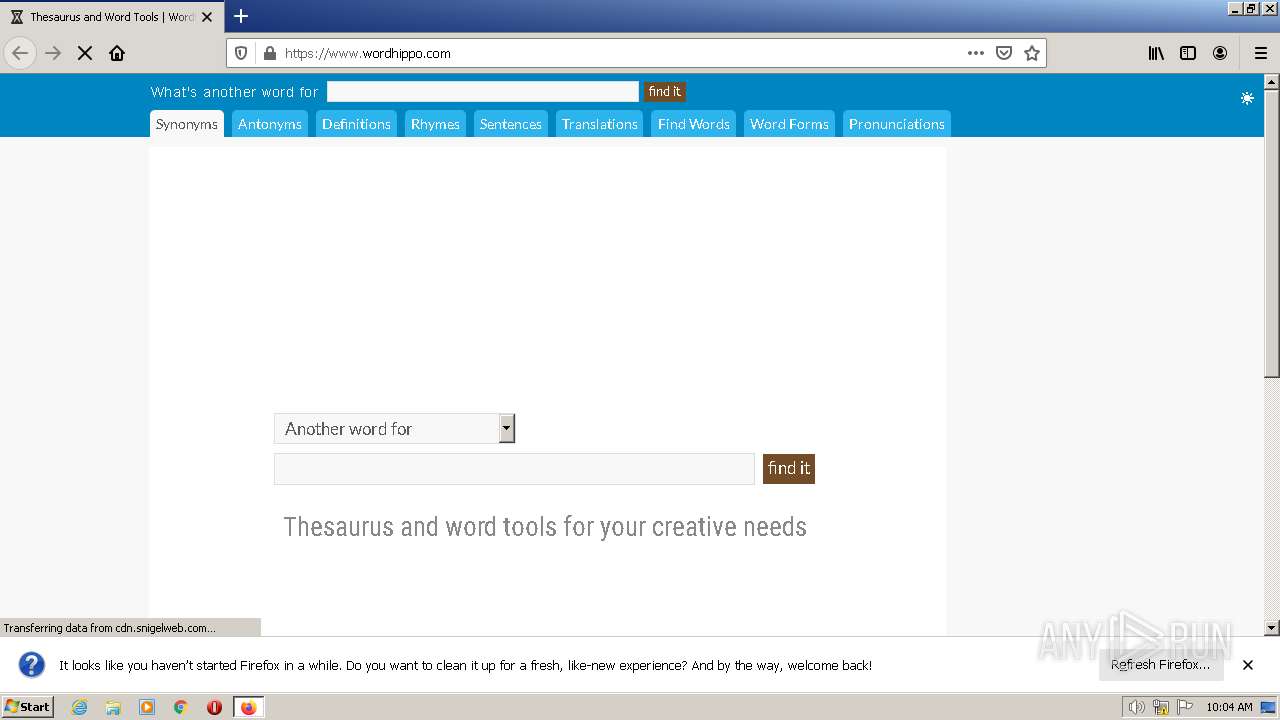
Task: Focus the main word search box
Action: point(514,469)
